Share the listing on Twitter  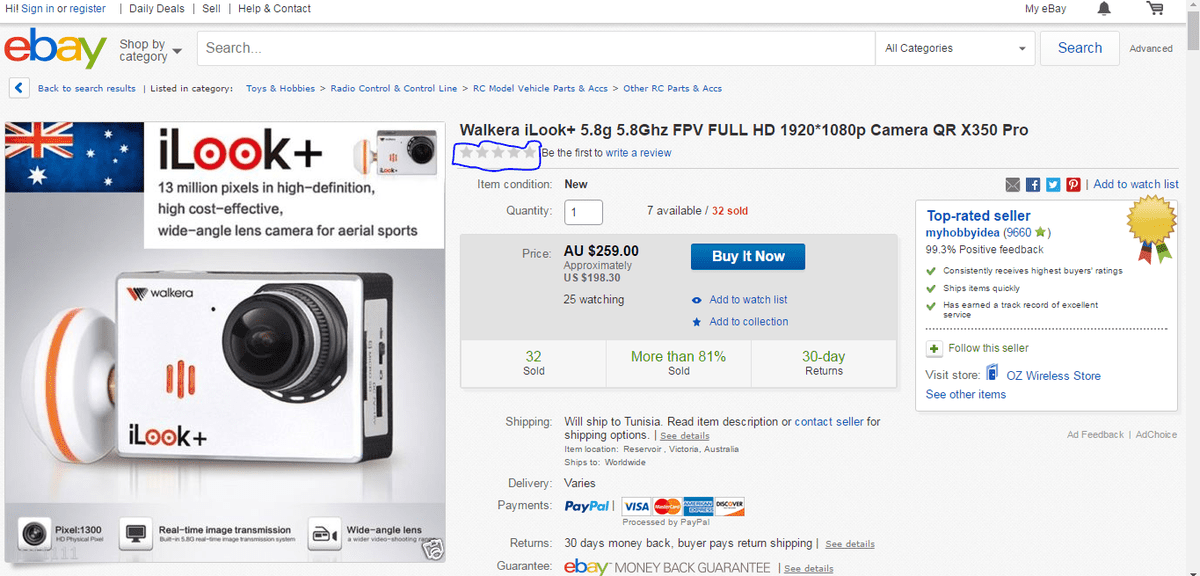[1053, 185]
